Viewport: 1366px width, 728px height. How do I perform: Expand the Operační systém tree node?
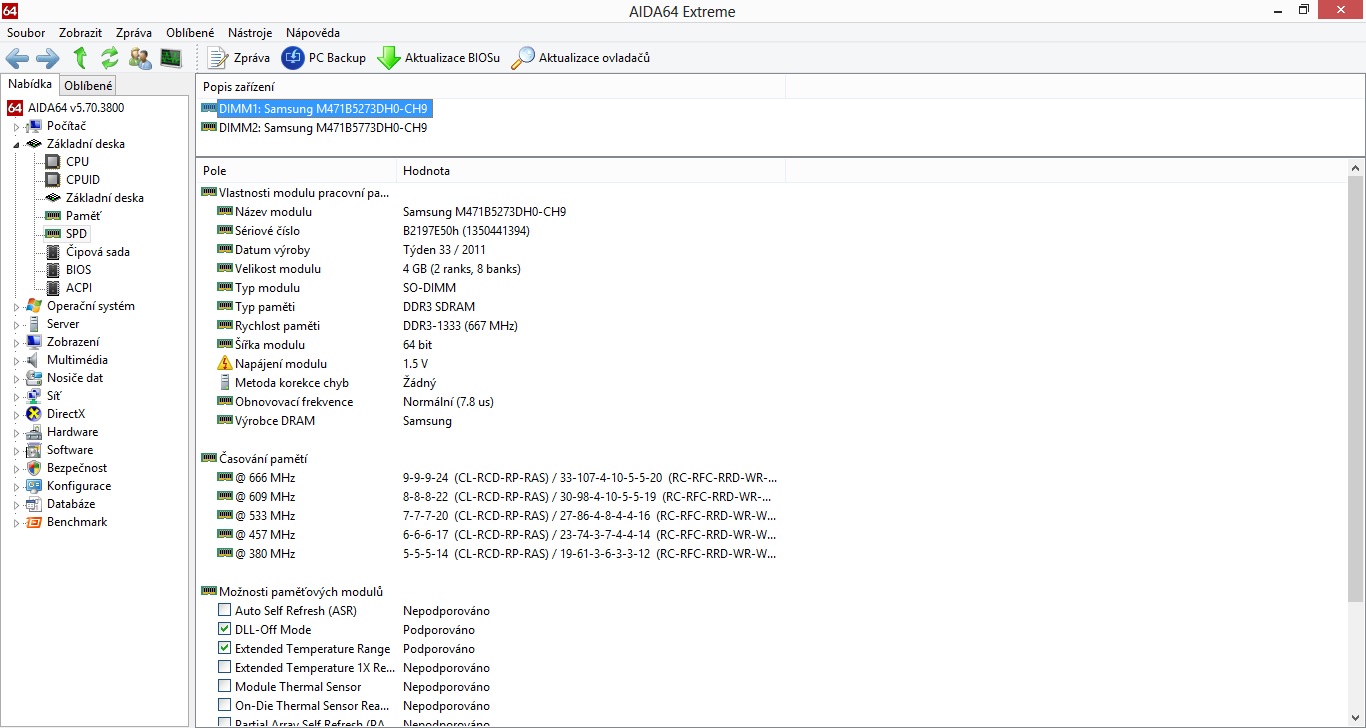click(16, 307)
